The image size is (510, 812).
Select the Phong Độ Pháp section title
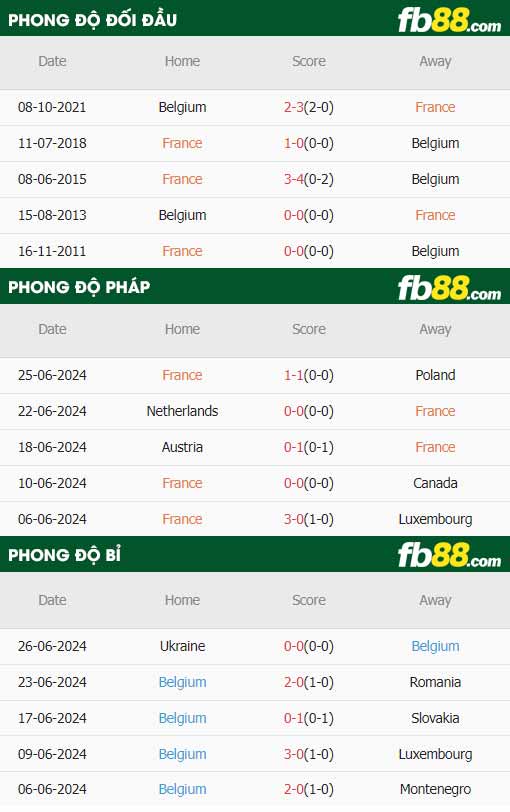point(79,287)
